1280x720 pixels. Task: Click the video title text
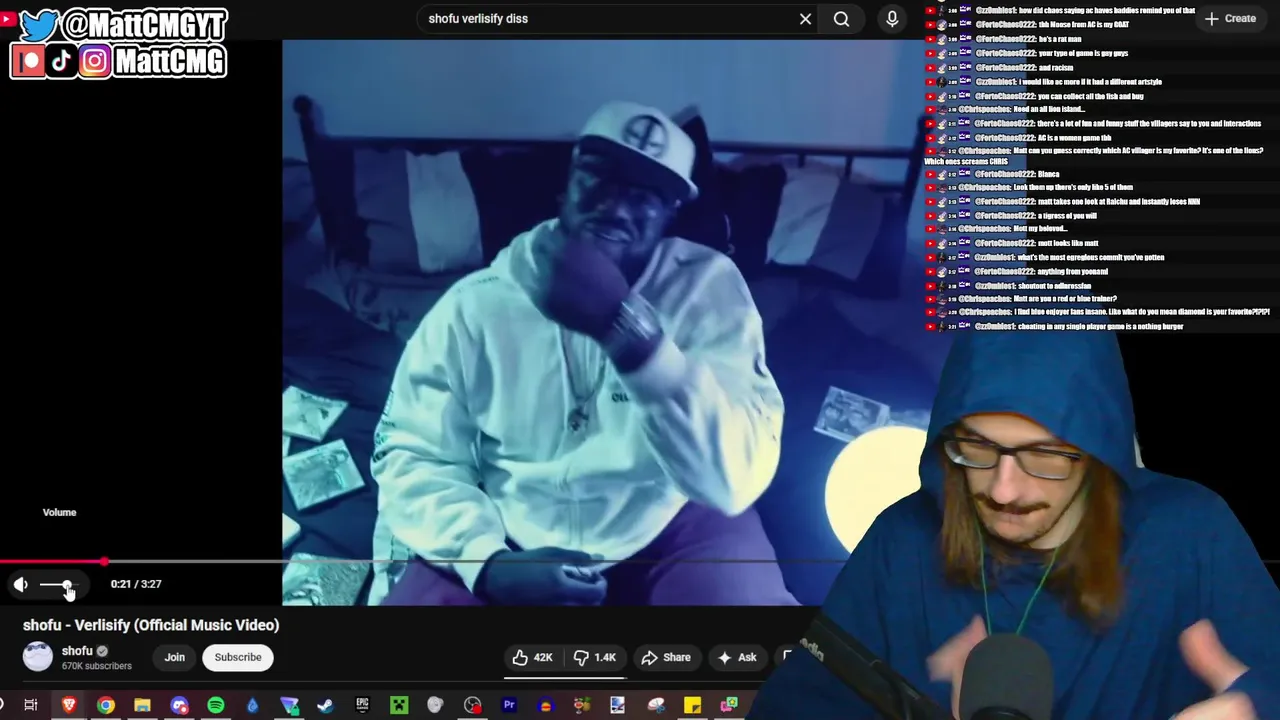(151, 625)
